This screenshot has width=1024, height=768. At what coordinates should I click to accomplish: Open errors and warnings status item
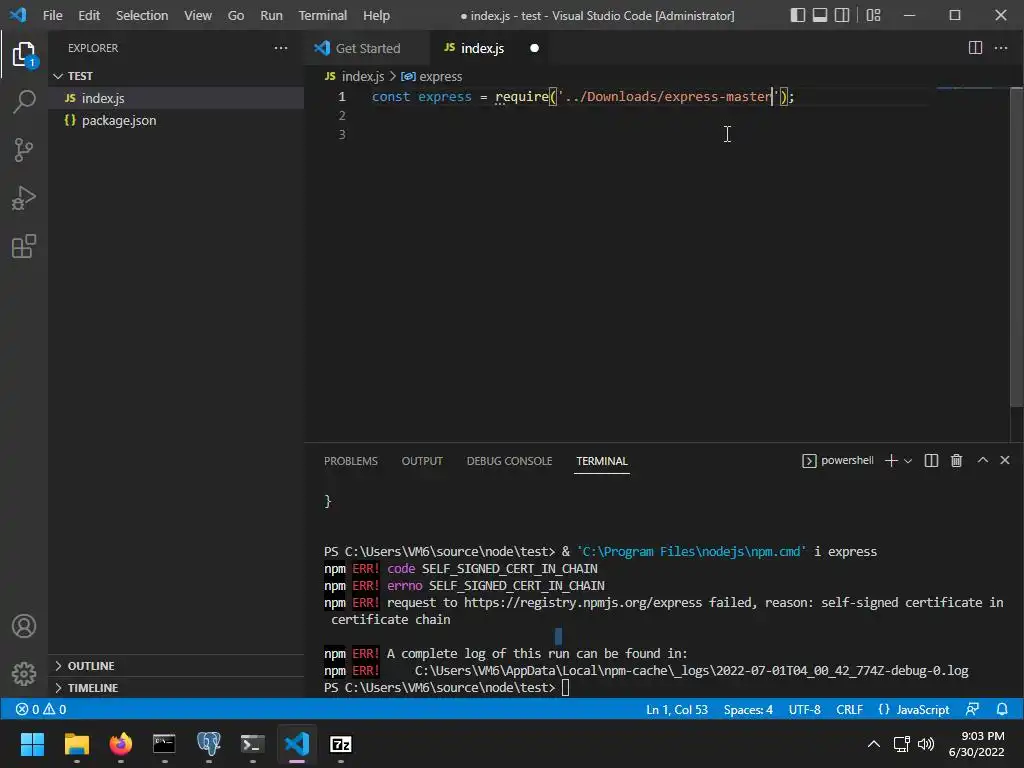click(x=40, y=709)
